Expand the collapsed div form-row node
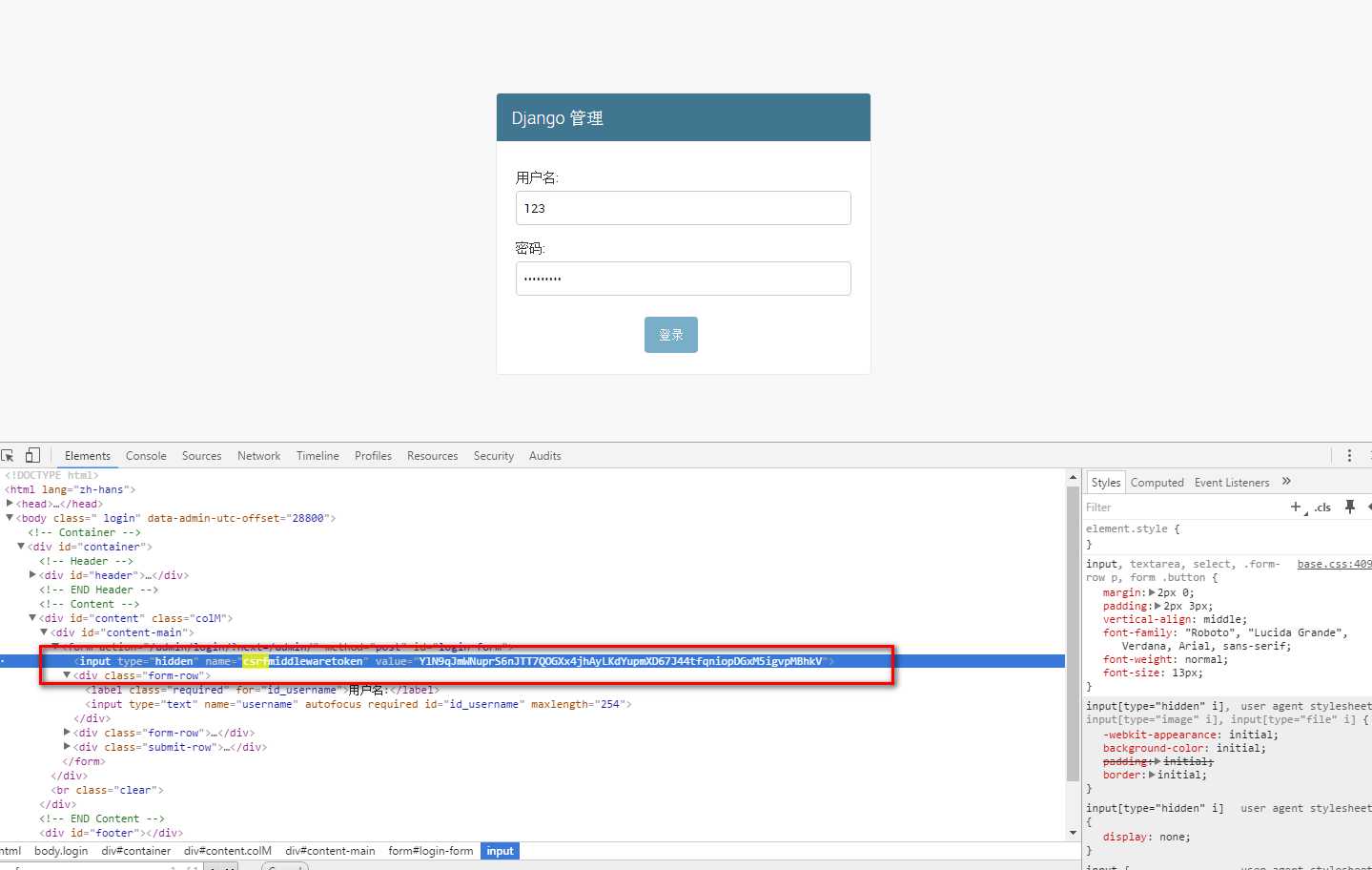 point(67,733)
